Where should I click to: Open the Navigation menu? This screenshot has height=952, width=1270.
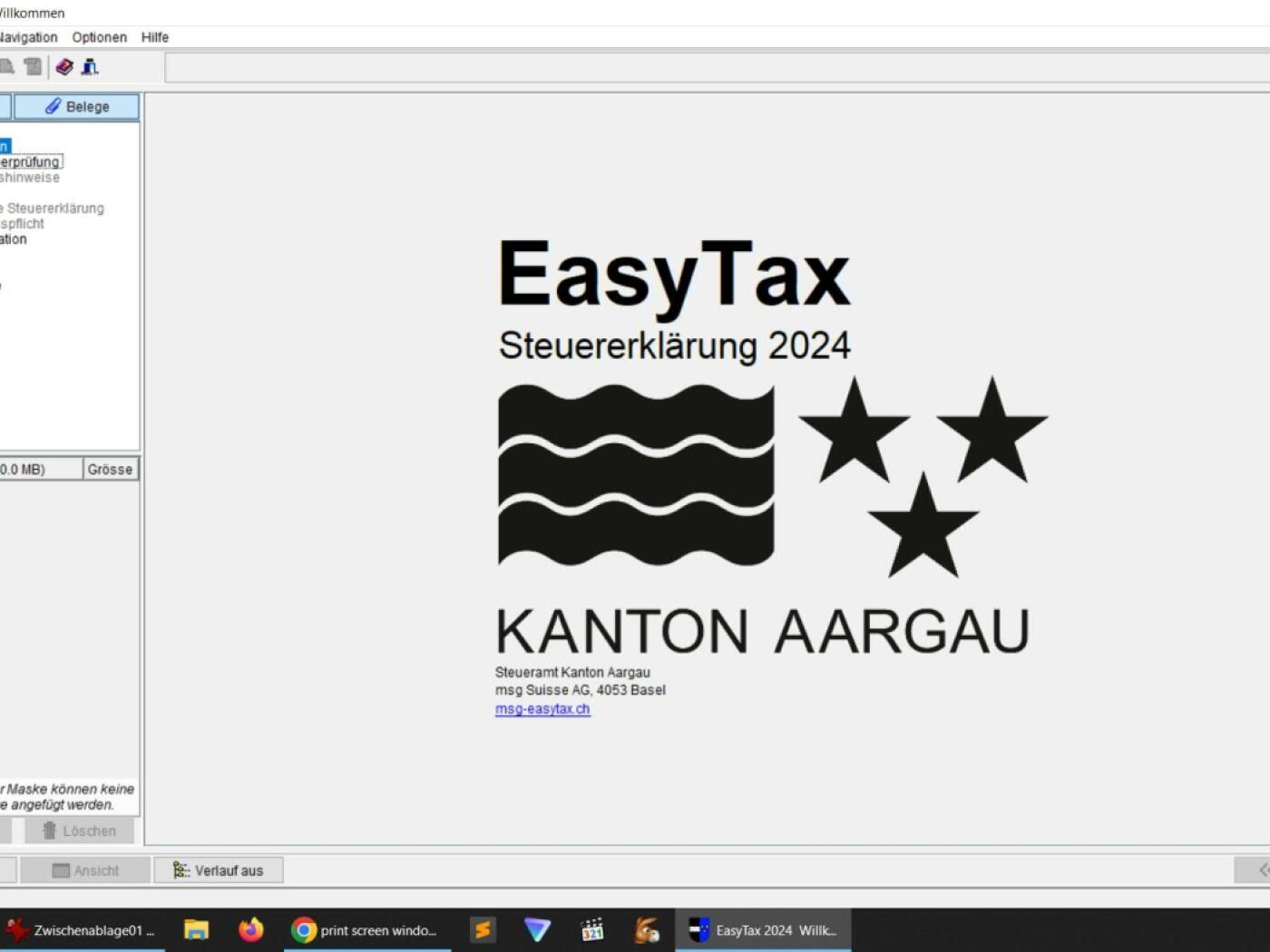[x=27, y=37]
